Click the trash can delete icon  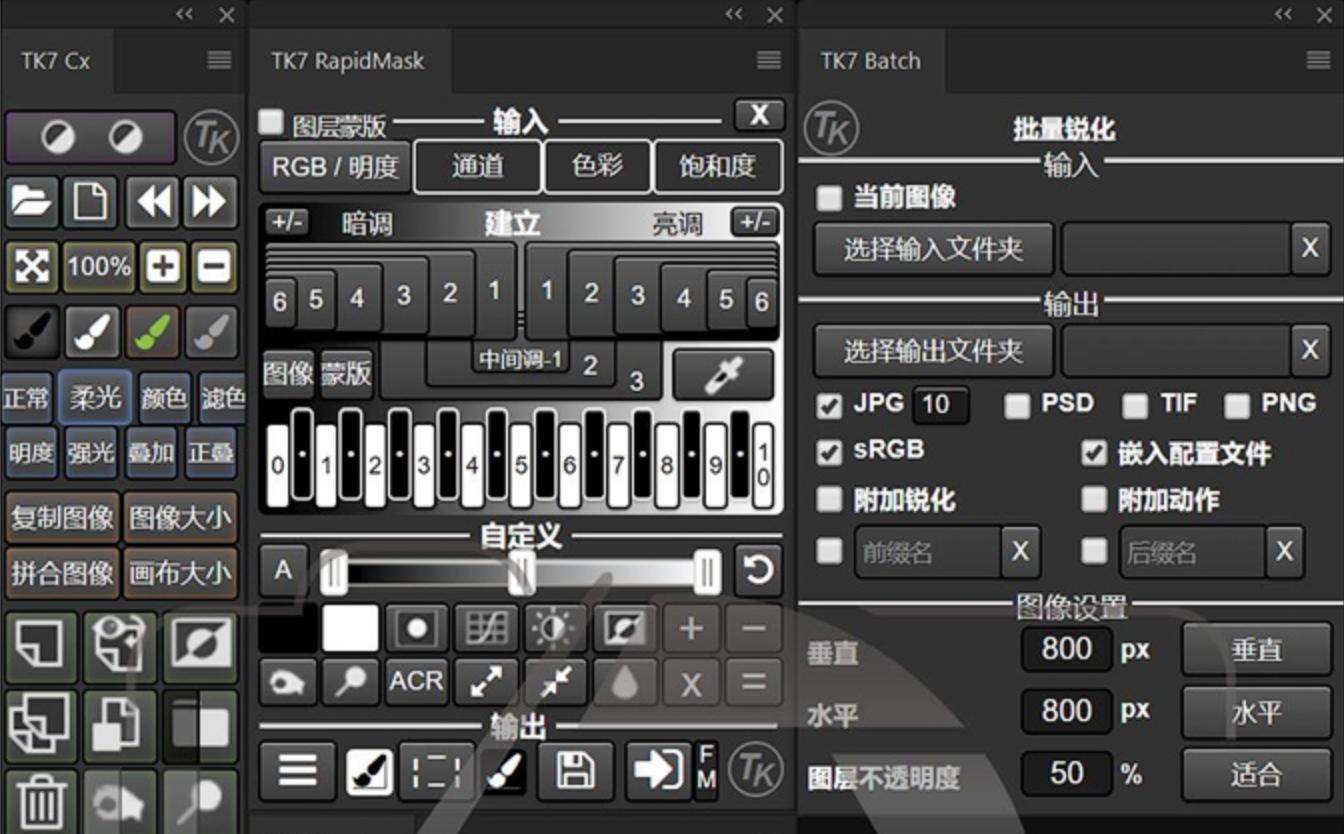pos(41,802)
